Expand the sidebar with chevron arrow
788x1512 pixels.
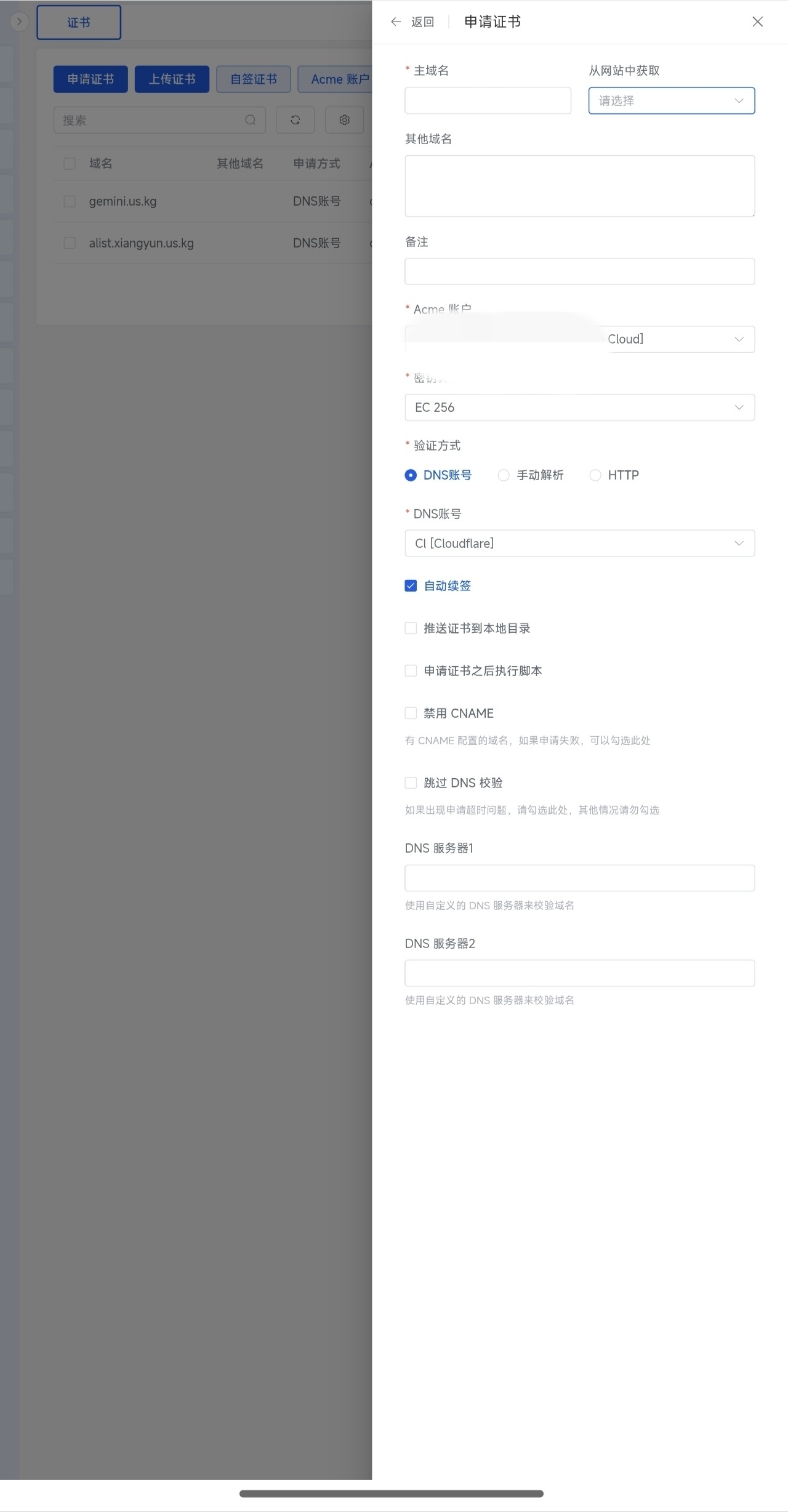19,22
